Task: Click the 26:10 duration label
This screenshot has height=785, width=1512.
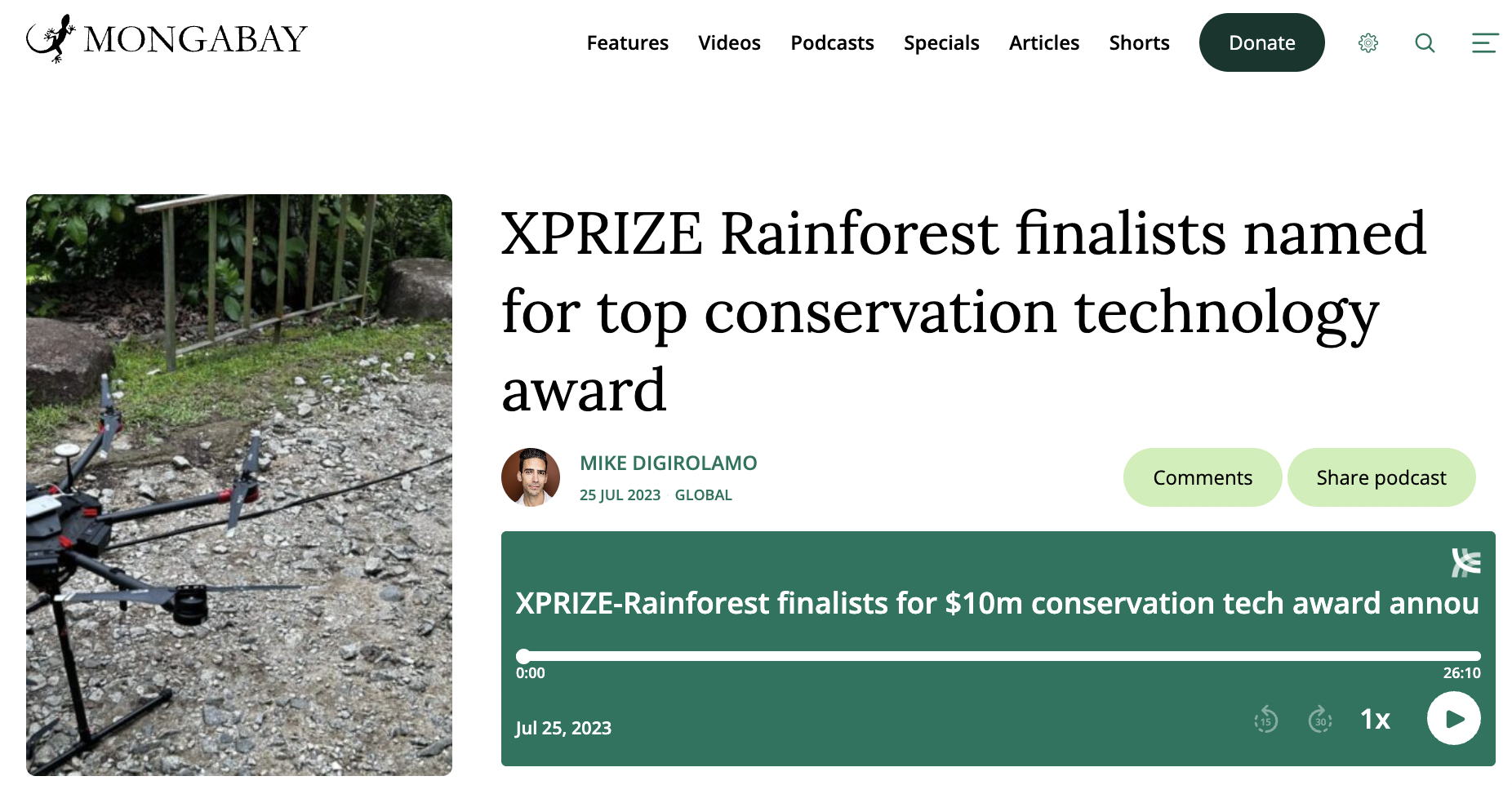Action: point(1461,673)
